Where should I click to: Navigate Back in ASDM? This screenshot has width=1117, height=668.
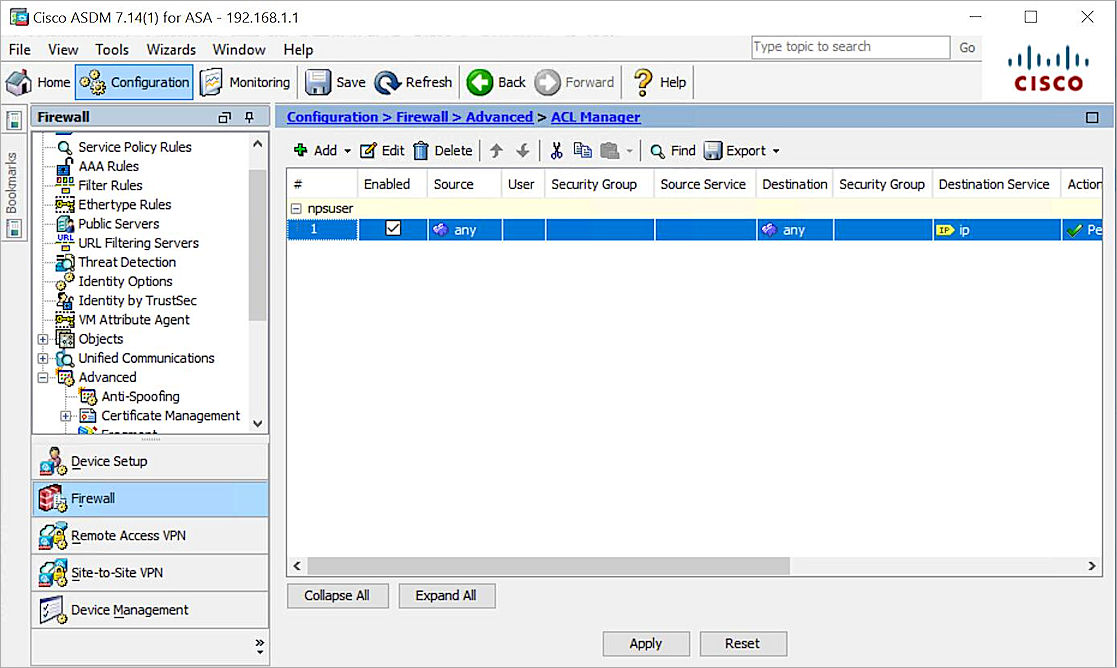[495, 82]
